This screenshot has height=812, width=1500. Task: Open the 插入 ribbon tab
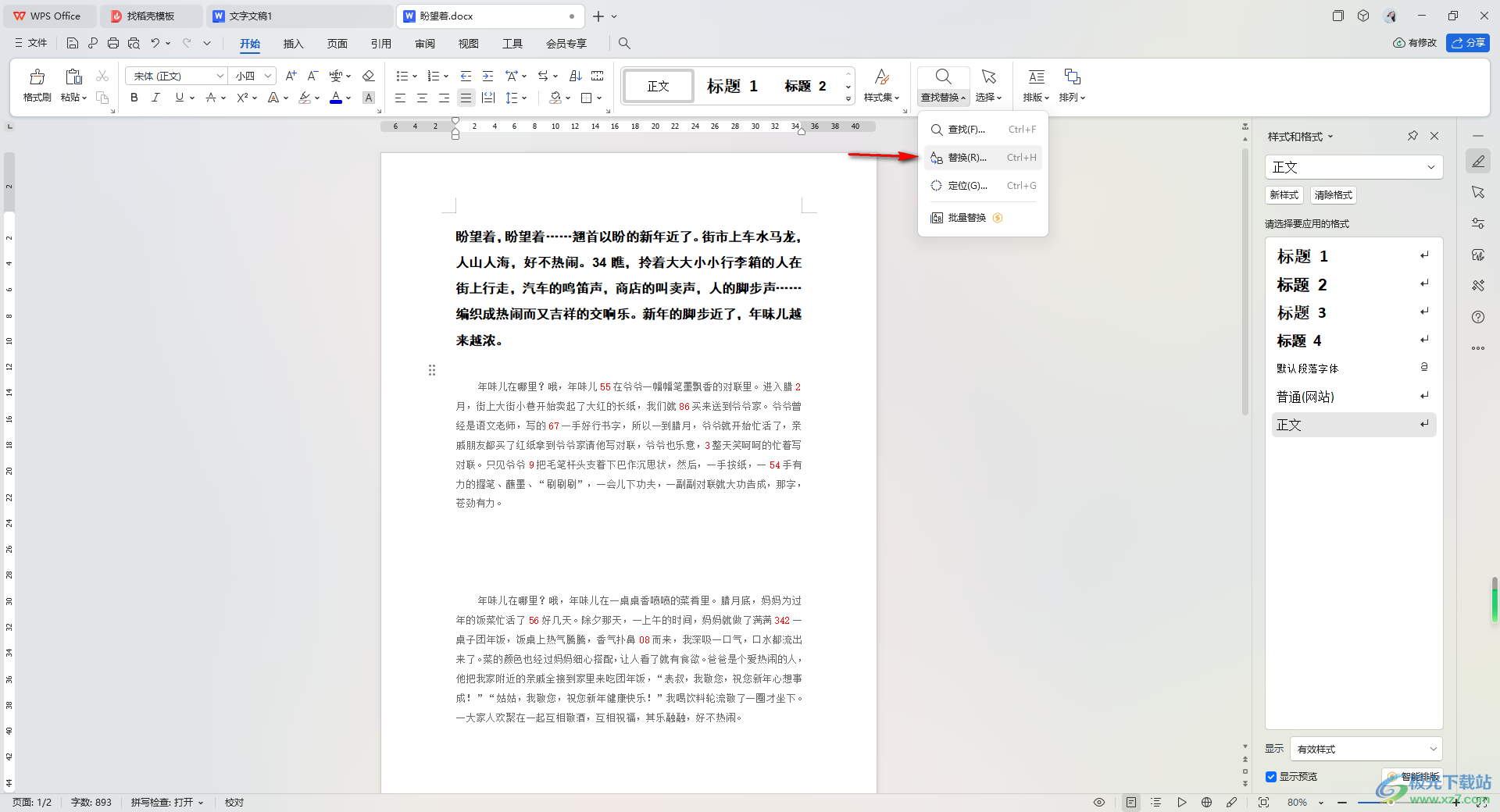point(293,44)
